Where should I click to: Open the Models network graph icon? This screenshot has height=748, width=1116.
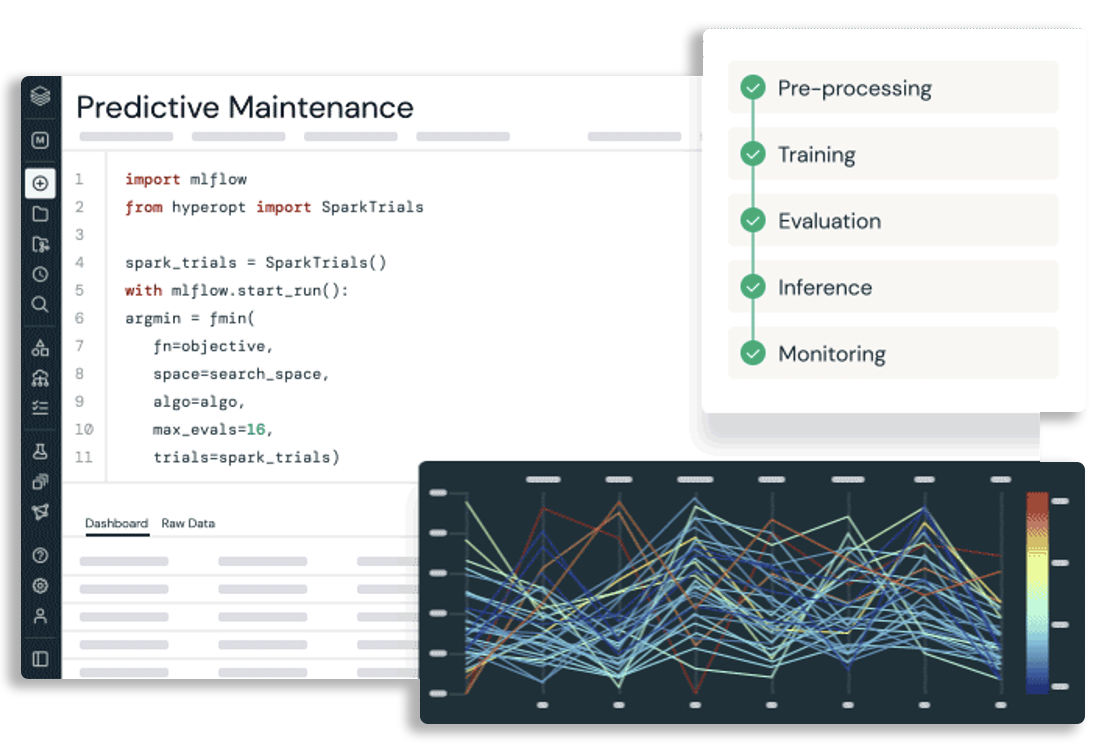tap(41, 512)
